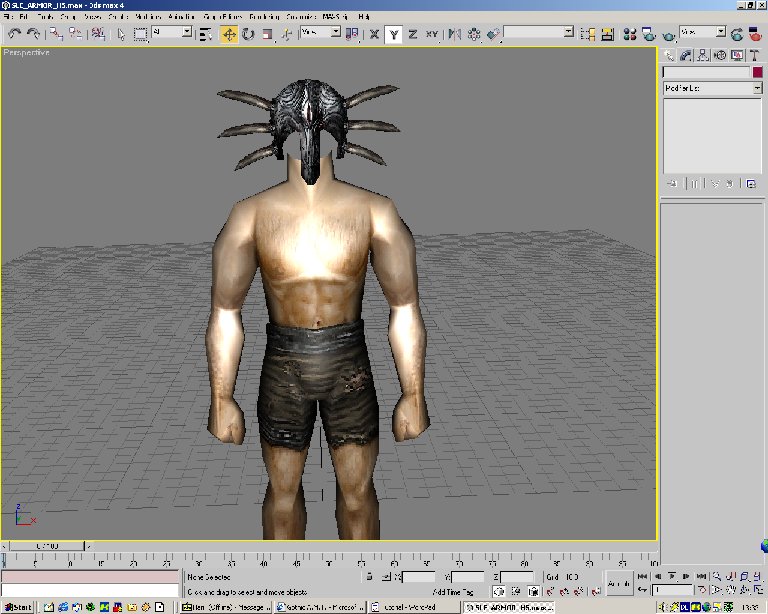The width and height of the screenshot is (768, 614).
Task: Click the ActiveShade red teapot icon
Action: pyautogui.click(x=755, y=34)
